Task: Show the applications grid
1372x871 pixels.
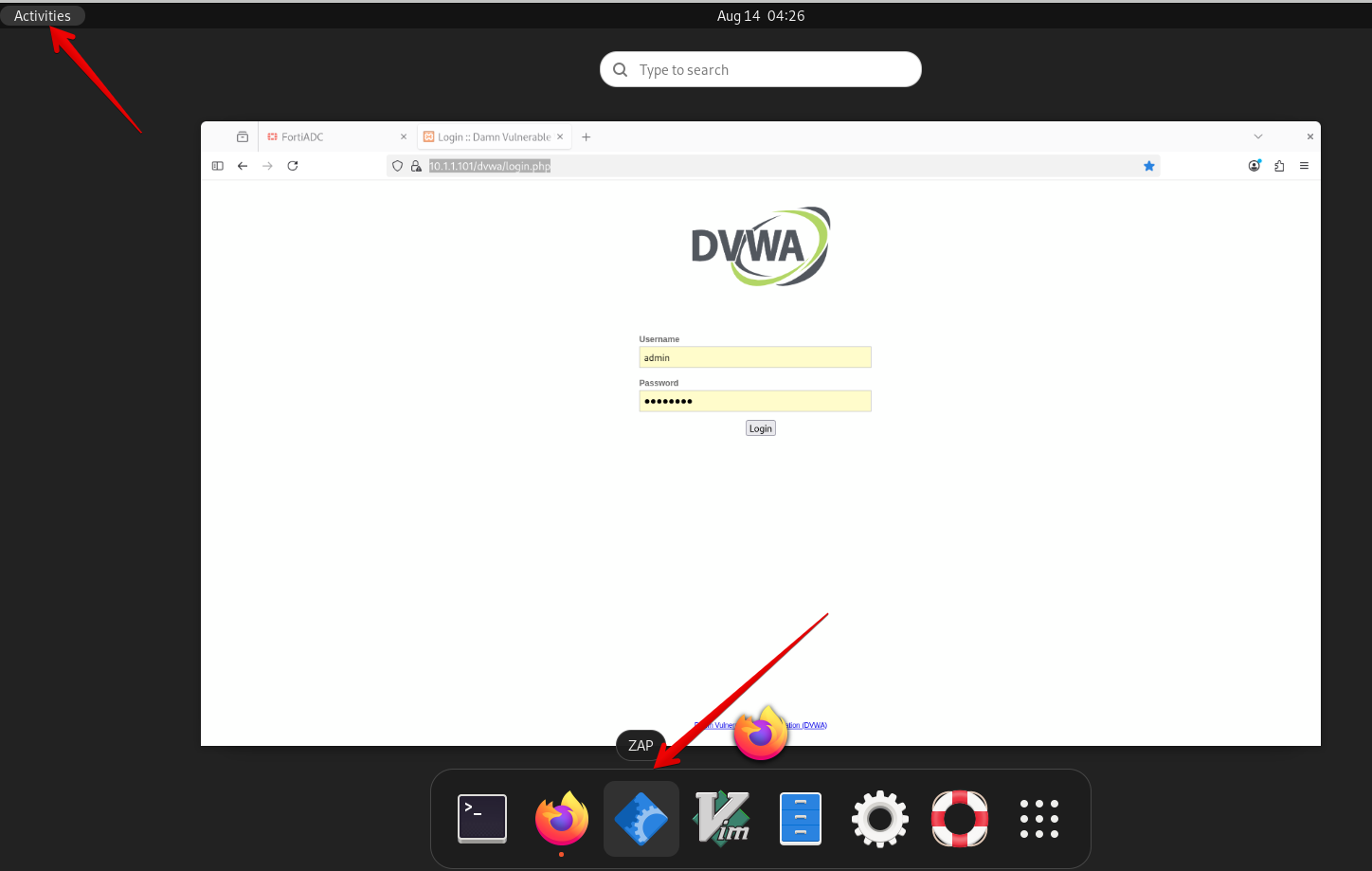Action: tap(1039, 818)
